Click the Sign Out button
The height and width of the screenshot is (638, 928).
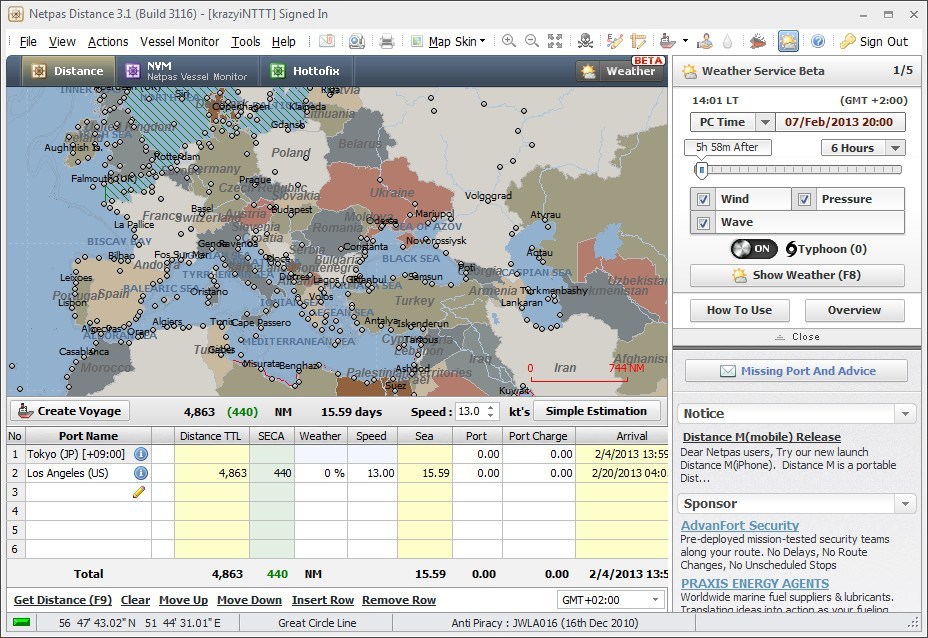tap(874, 41)
